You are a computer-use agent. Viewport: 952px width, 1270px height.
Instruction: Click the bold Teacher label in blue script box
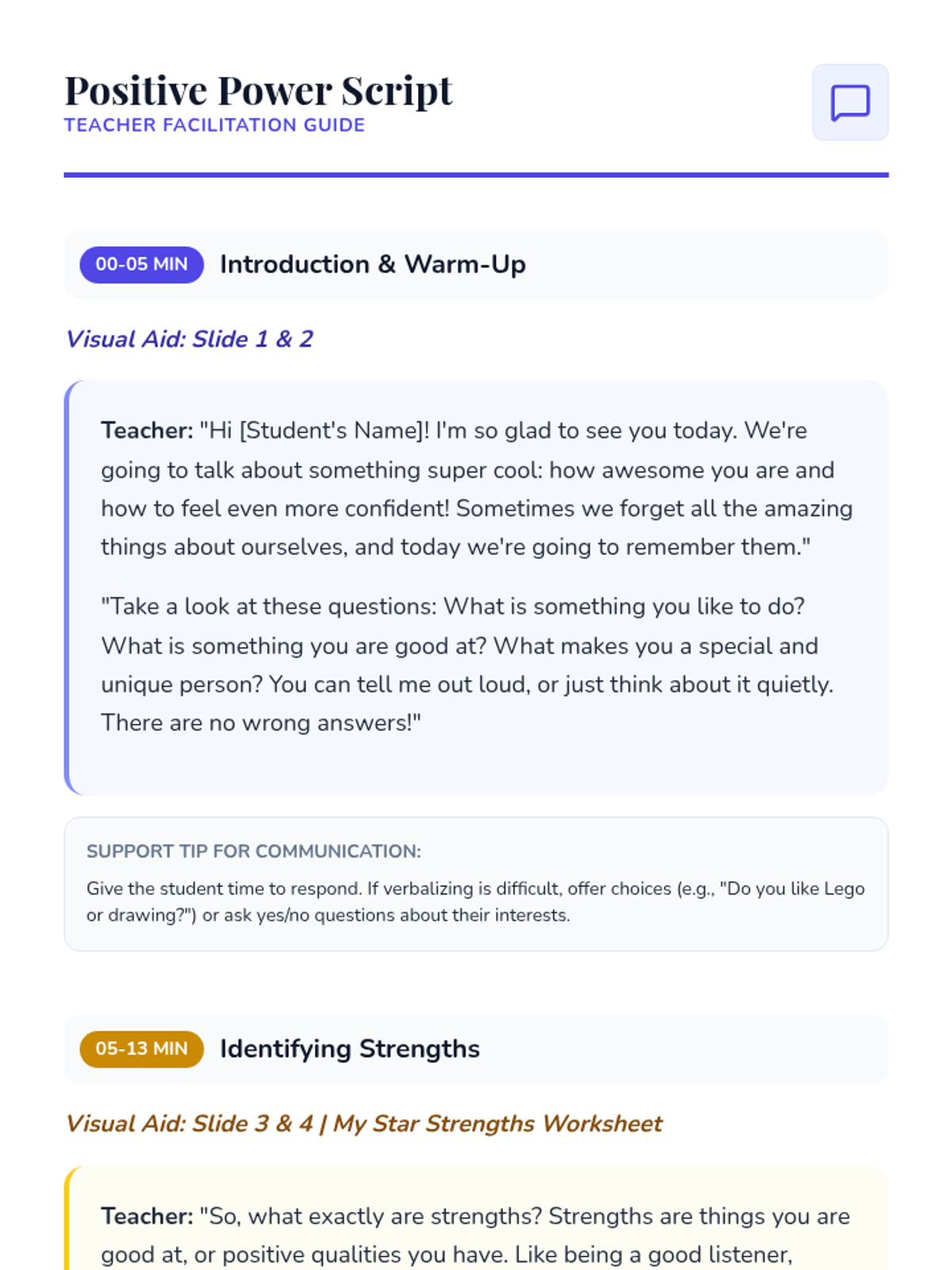click(x=147, y=430)
